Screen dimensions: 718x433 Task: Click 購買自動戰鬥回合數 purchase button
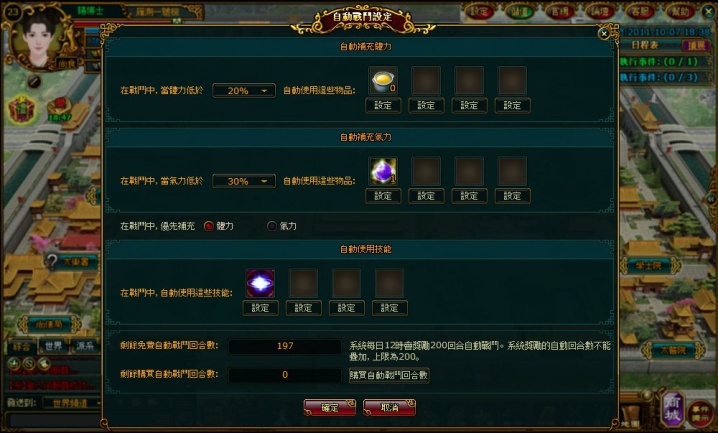389,375
